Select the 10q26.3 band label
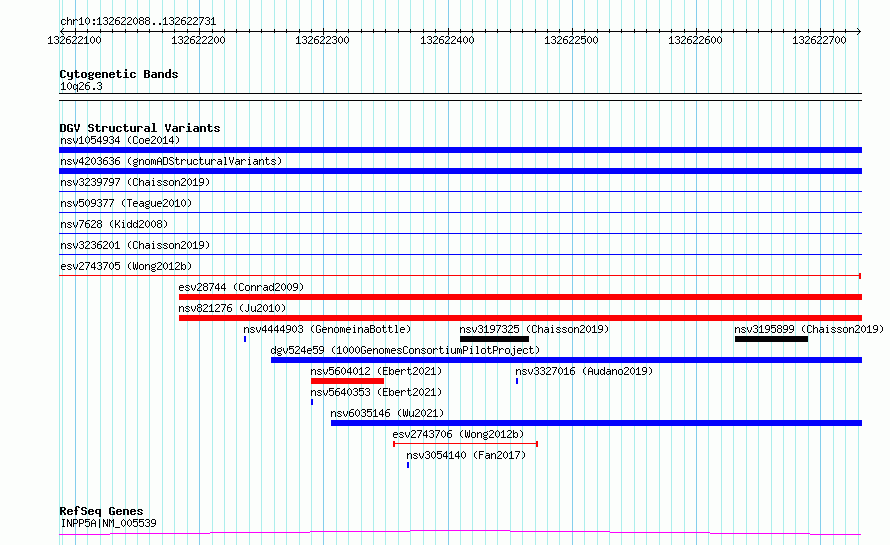 (x=81, y=86)
